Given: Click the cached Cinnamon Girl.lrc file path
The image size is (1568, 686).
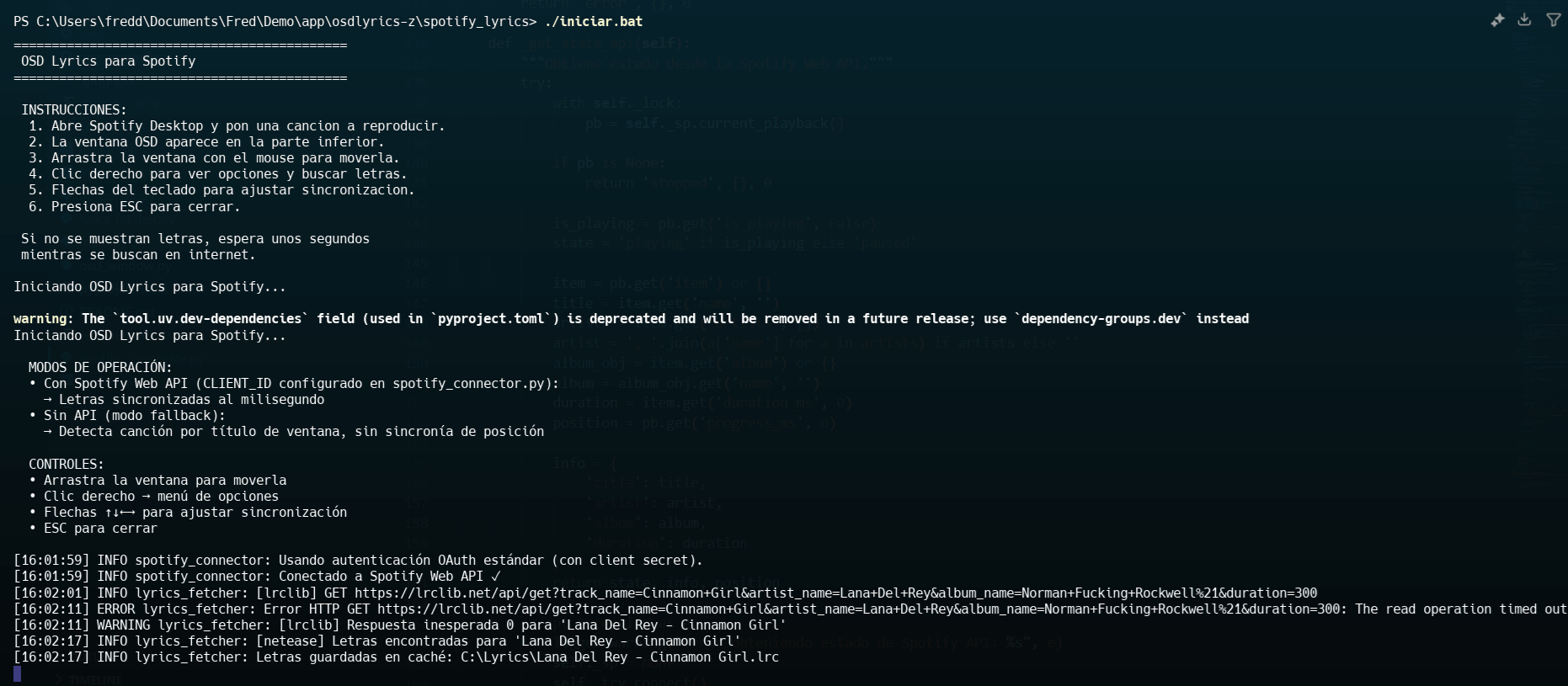Looking at the screenshot, I should tap(619, 657).
